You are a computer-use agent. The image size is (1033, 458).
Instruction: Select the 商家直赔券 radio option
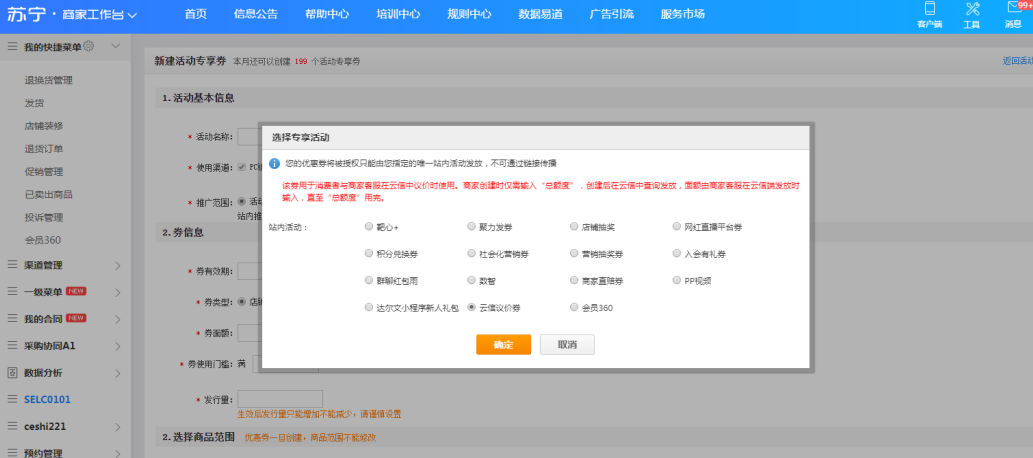click(x=574, y=280)
